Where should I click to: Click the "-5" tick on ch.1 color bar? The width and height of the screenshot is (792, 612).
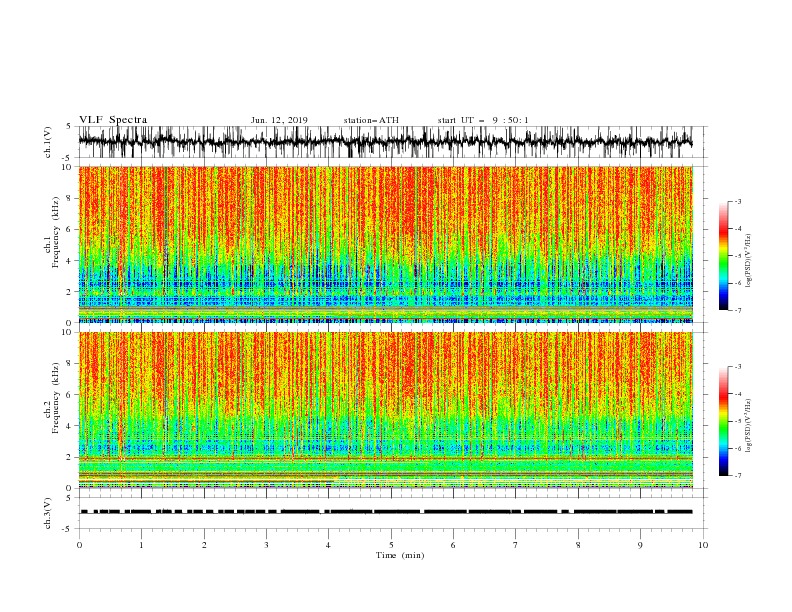(737, 256)
